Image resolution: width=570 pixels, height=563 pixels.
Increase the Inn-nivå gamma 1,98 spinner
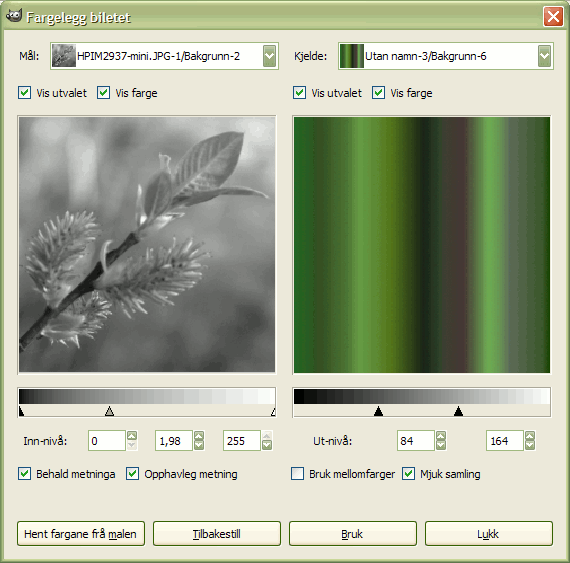(199, 436)
